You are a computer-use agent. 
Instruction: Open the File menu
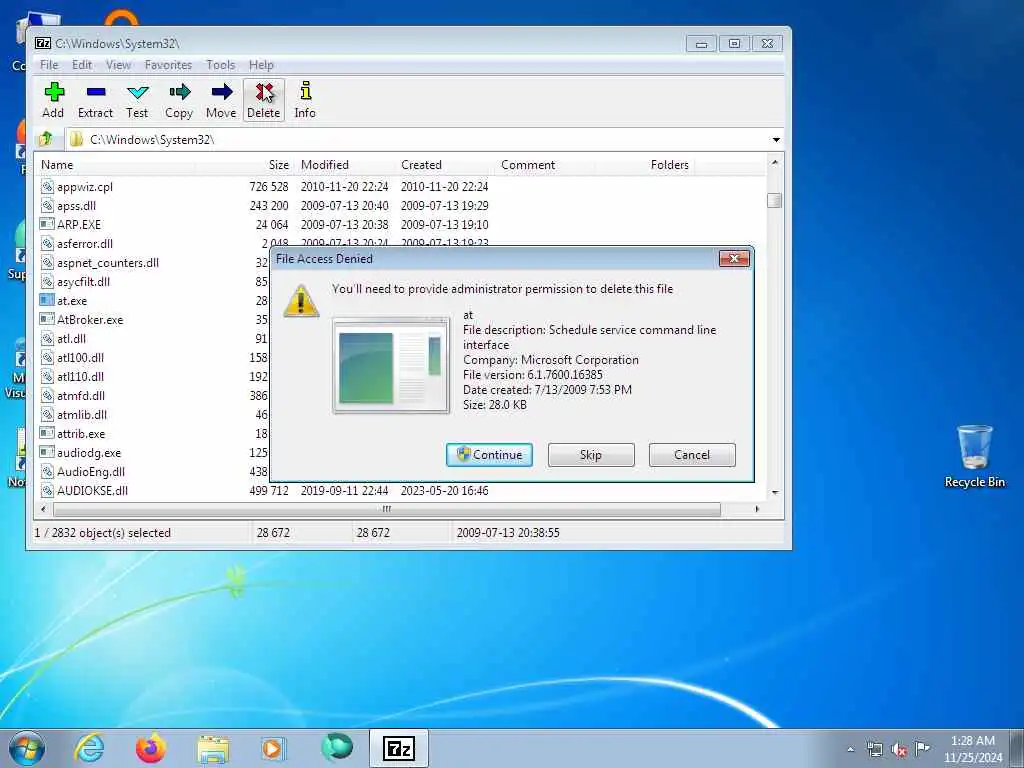point(49,65)
